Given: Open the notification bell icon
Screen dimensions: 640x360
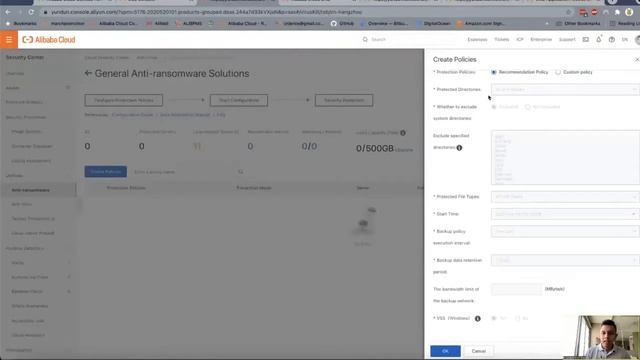Looking at the screenshot, I should point(598,40).
